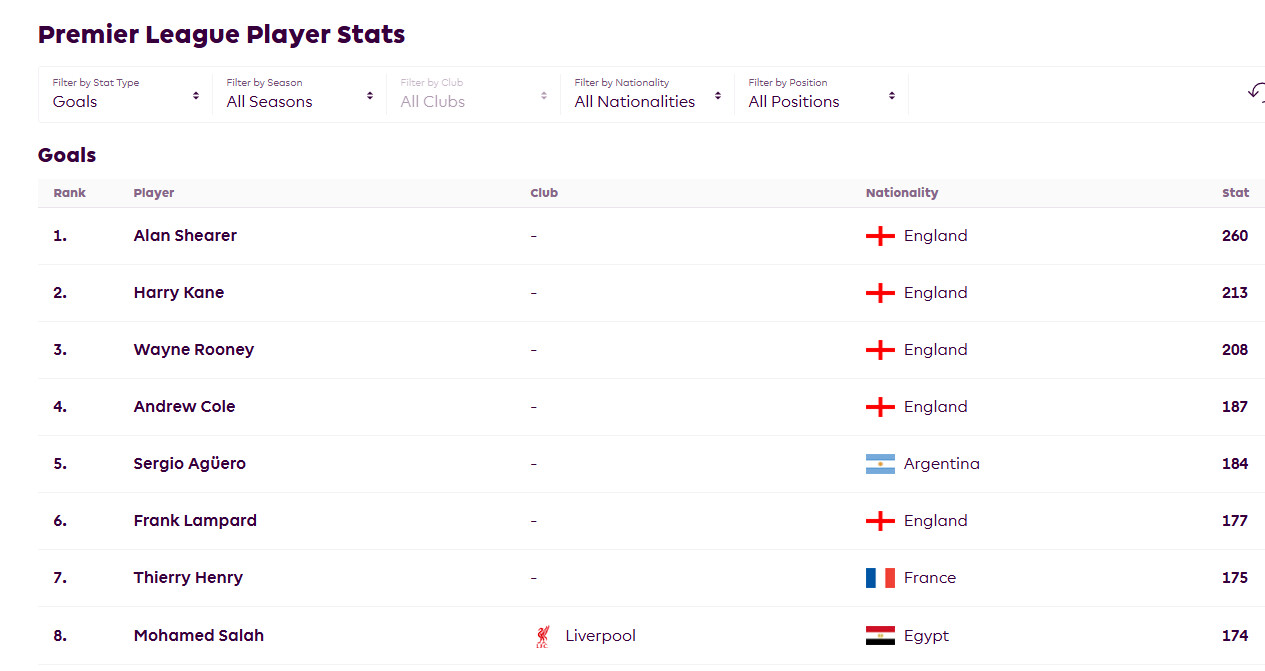Click Argentina flag next to Sergio Agüero

880,464
